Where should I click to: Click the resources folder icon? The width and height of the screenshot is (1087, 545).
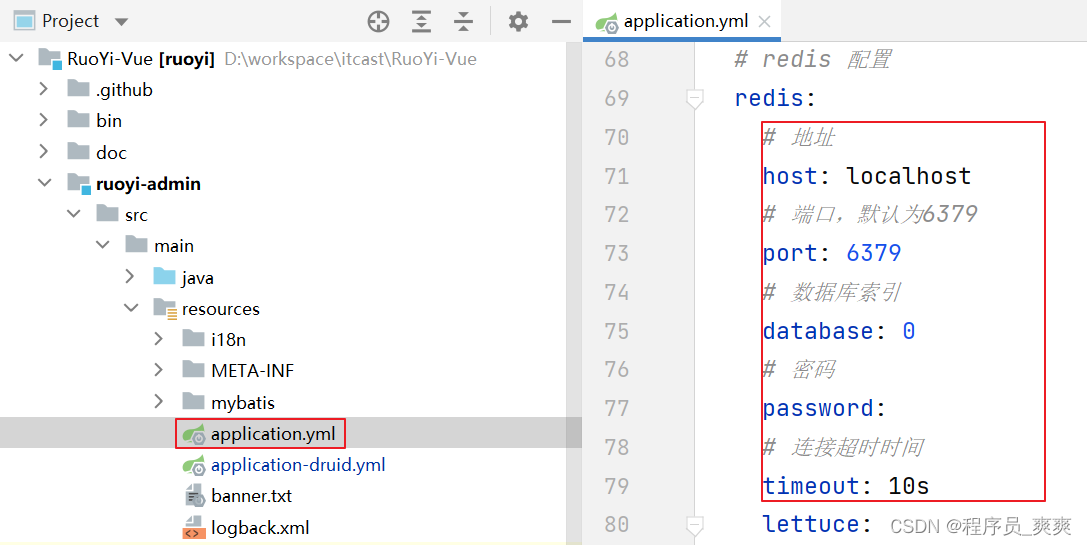(x=165, y=309)
